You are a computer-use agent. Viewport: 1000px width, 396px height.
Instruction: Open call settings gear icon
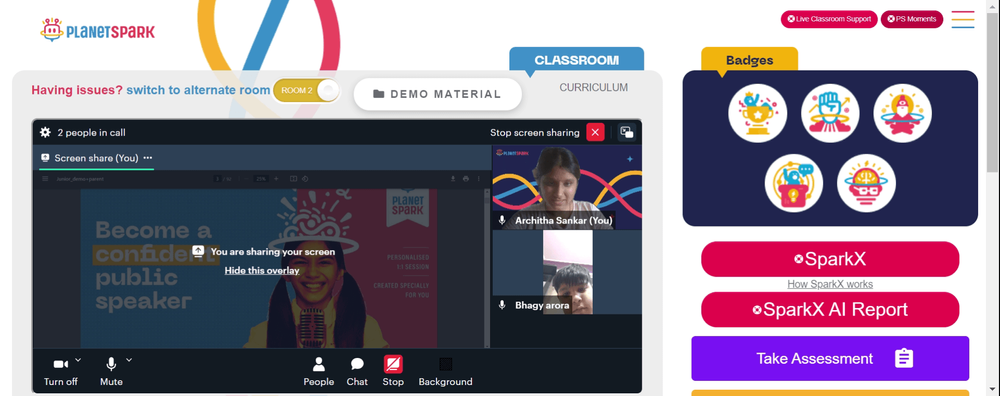click(x=45, y=133)
